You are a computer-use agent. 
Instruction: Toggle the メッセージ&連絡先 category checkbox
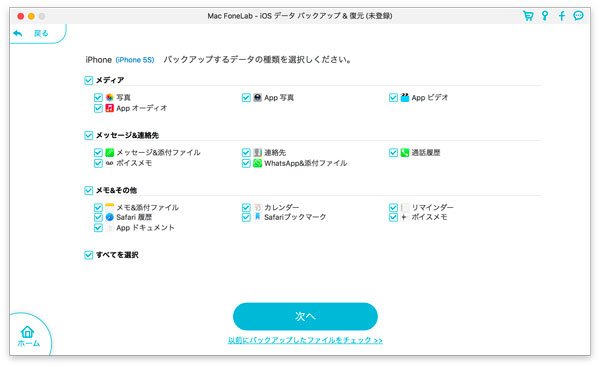point(88,135)
